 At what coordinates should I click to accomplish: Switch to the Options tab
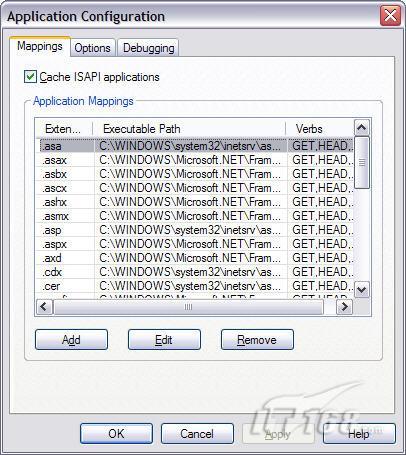[92, 48]
